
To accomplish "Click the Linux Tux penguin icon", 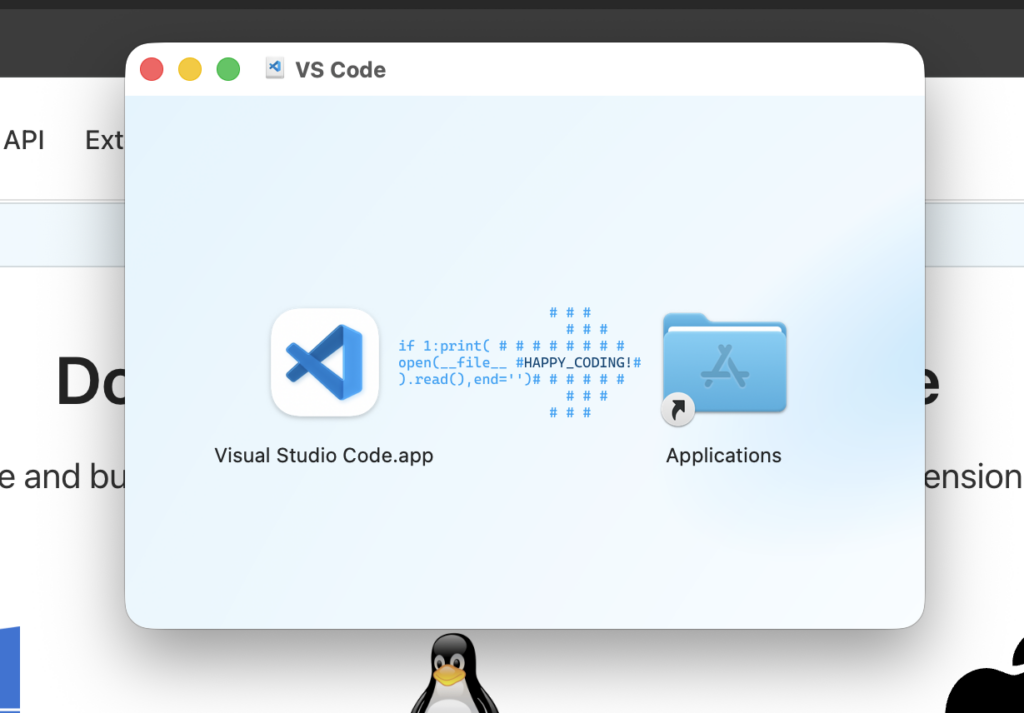I will (450, 675).
